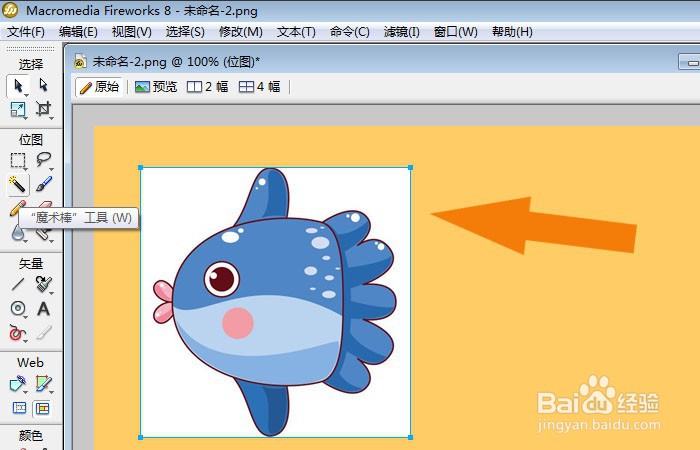
Task: Choose the Scale tool
Action: [18, 109]
